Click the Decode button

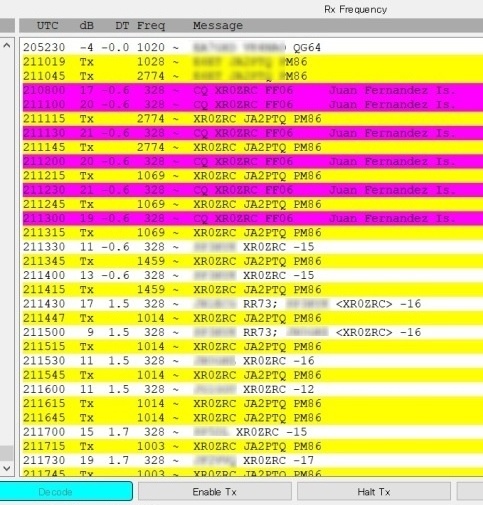tap(66, 491)
